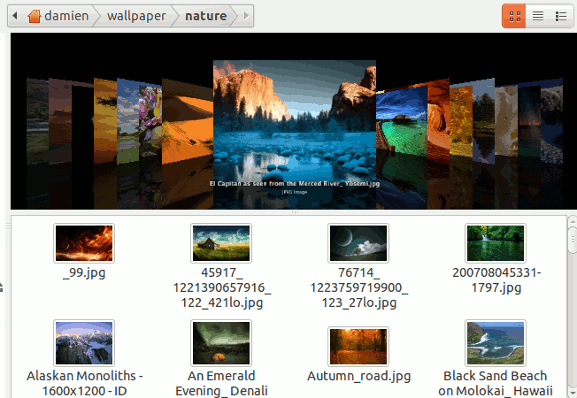The image size is (577, 398).
Task: Click the 45917_1221390657916 file name
Action: pos(222,287)
